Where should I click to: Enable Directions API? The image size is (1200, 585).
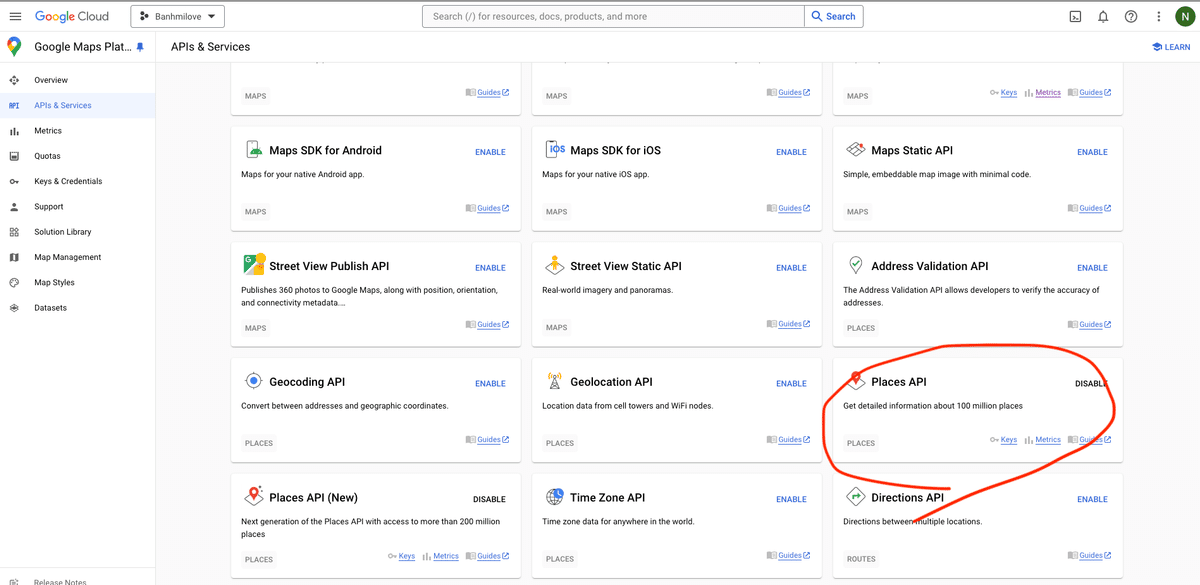(x=1092, y=499)
